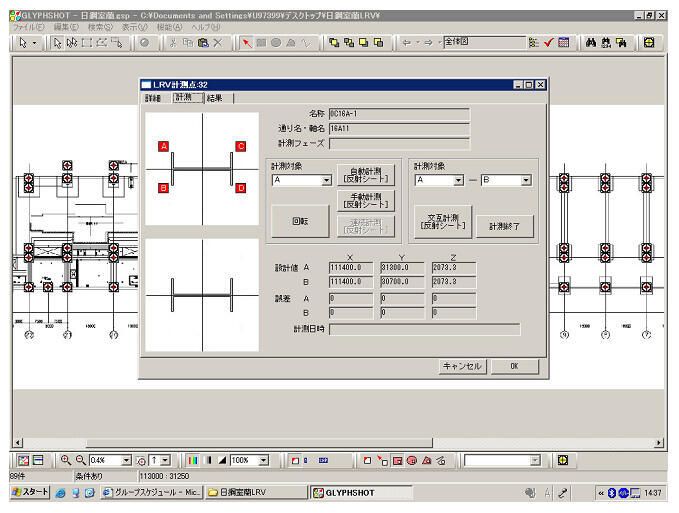Switch to the 結果 tab

(216, 98)
